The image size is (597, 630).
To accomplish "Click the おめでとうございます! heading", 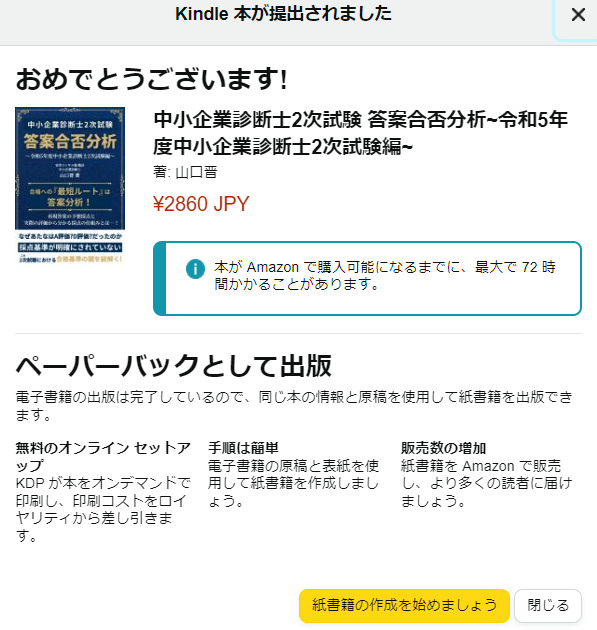I will (151, 79).
